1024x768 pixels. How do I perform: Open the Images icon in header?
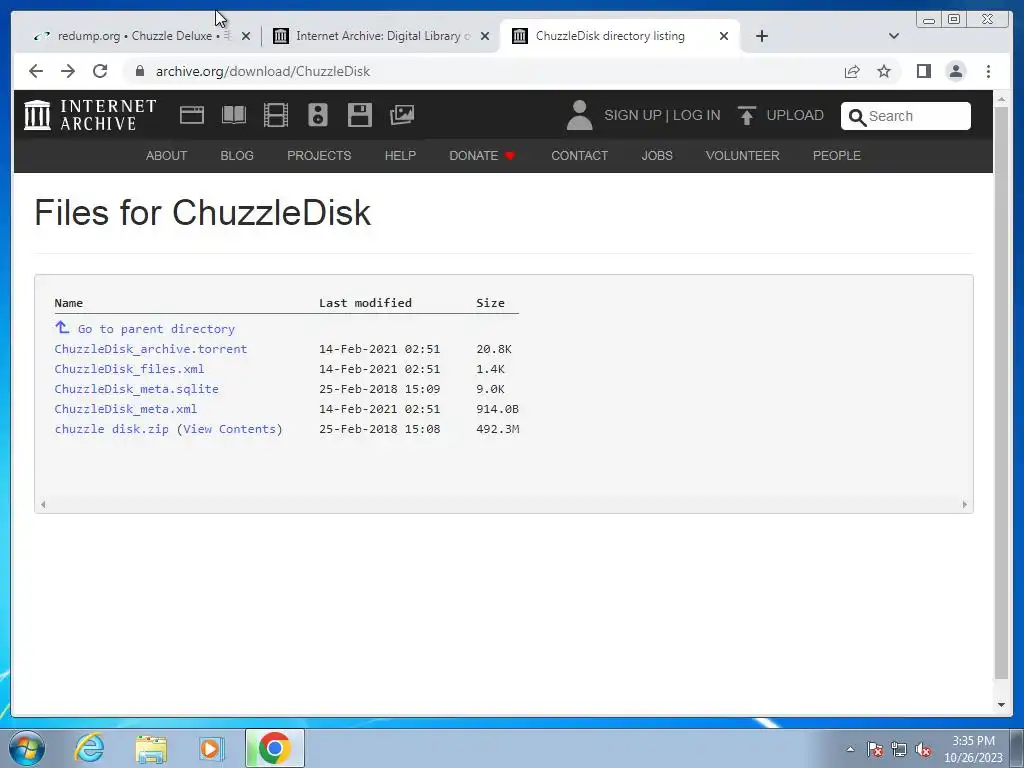click(x=402, y=115)
